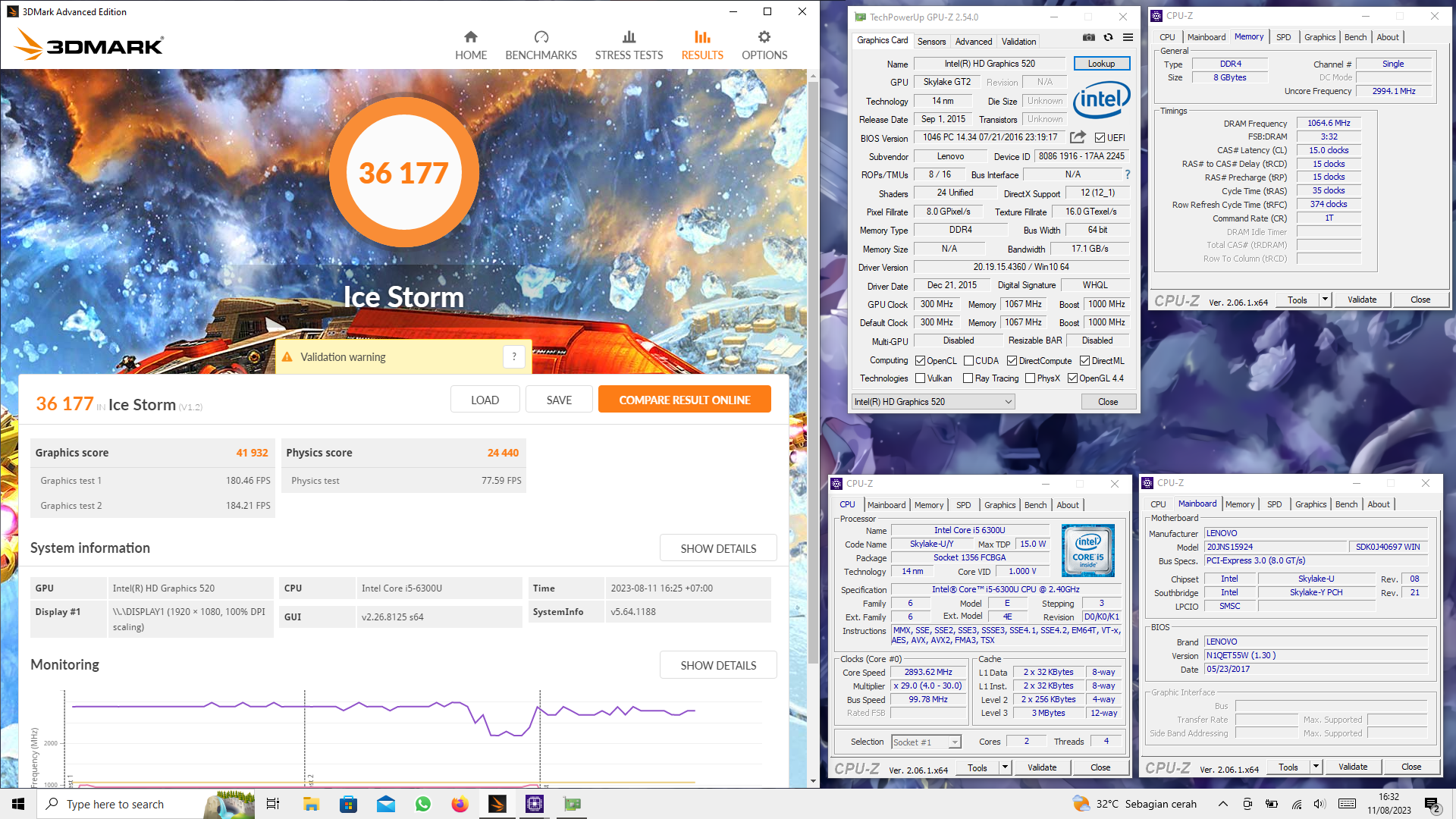Expand Tools arrow in CPU-Z CPU window

coord(1005,767)
